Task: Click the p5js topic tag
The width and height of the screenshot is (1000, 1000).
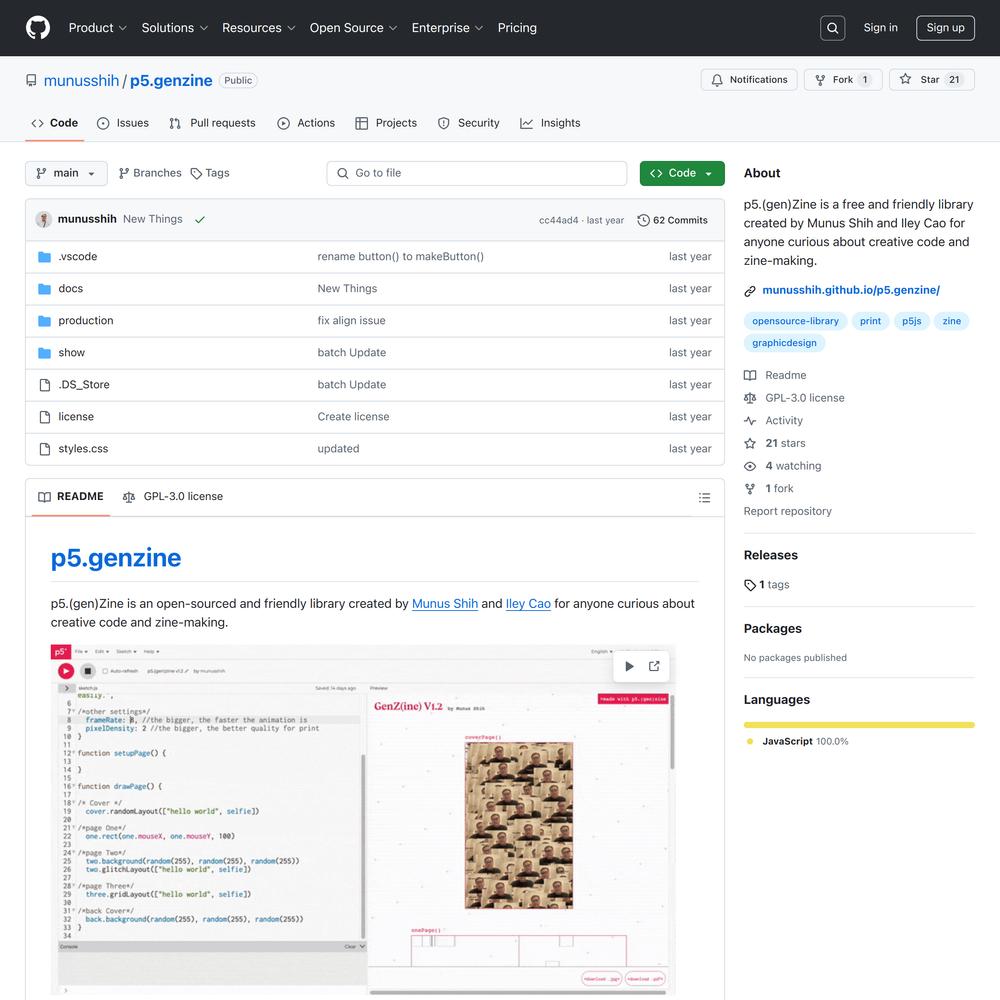Action: click(911, 321)
